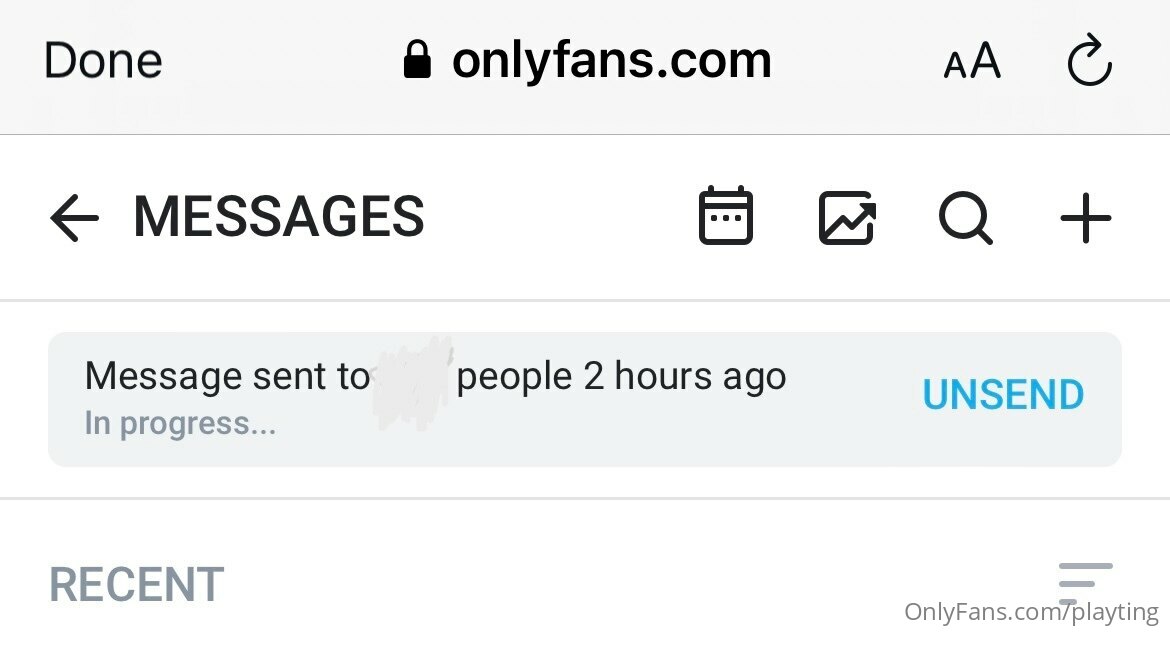Search messages with the magnifier icon
This screenshot has width=1170, height=649.
point(966,217)
